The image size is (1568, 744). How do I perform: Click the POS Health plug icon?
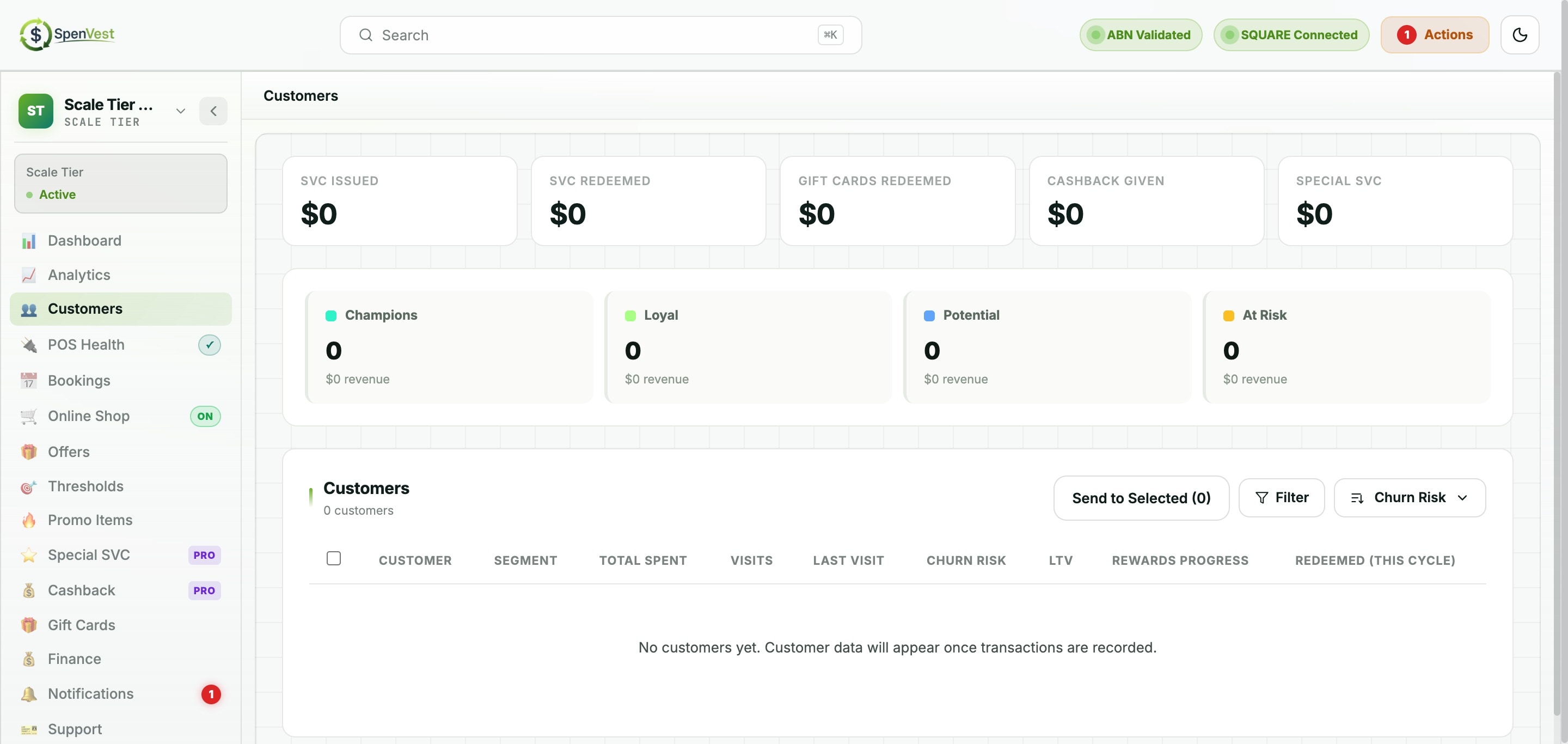point(29,345)
